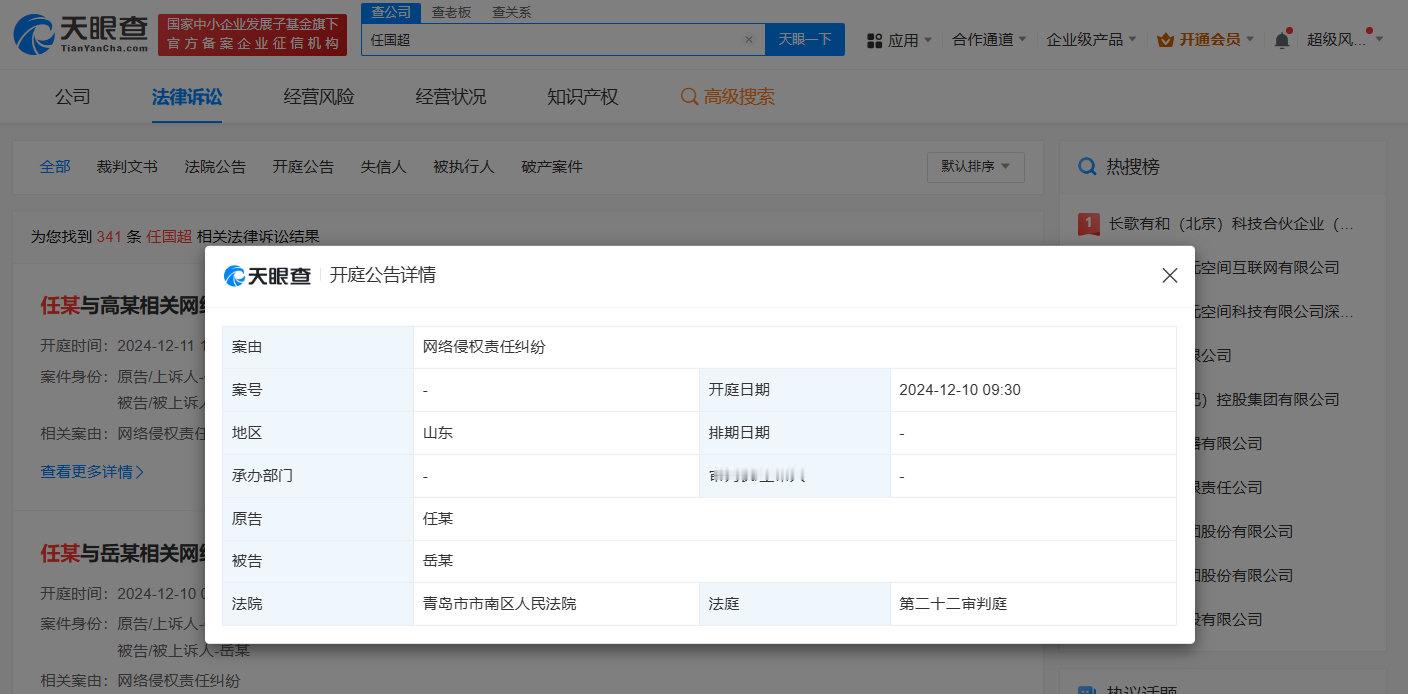
Task: Expand the 企业级产品 dropdown
Action: (x=1090, y=40)
